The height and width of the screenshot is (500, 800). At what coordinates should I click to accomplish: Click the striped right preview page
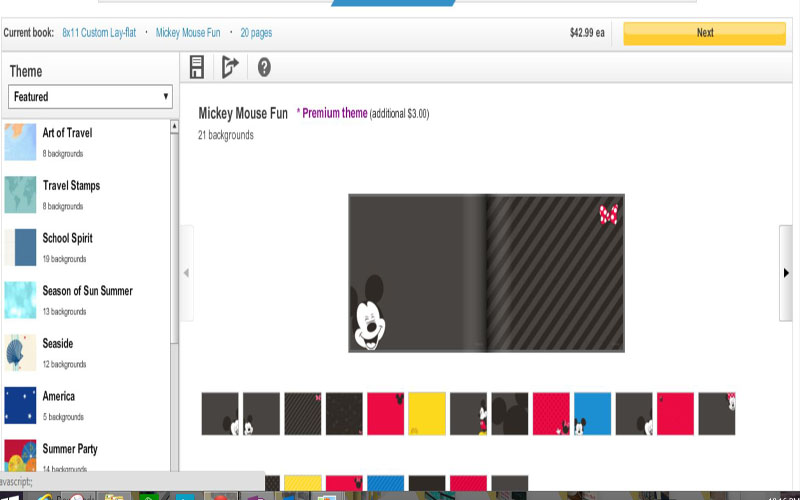pos(555,273)
